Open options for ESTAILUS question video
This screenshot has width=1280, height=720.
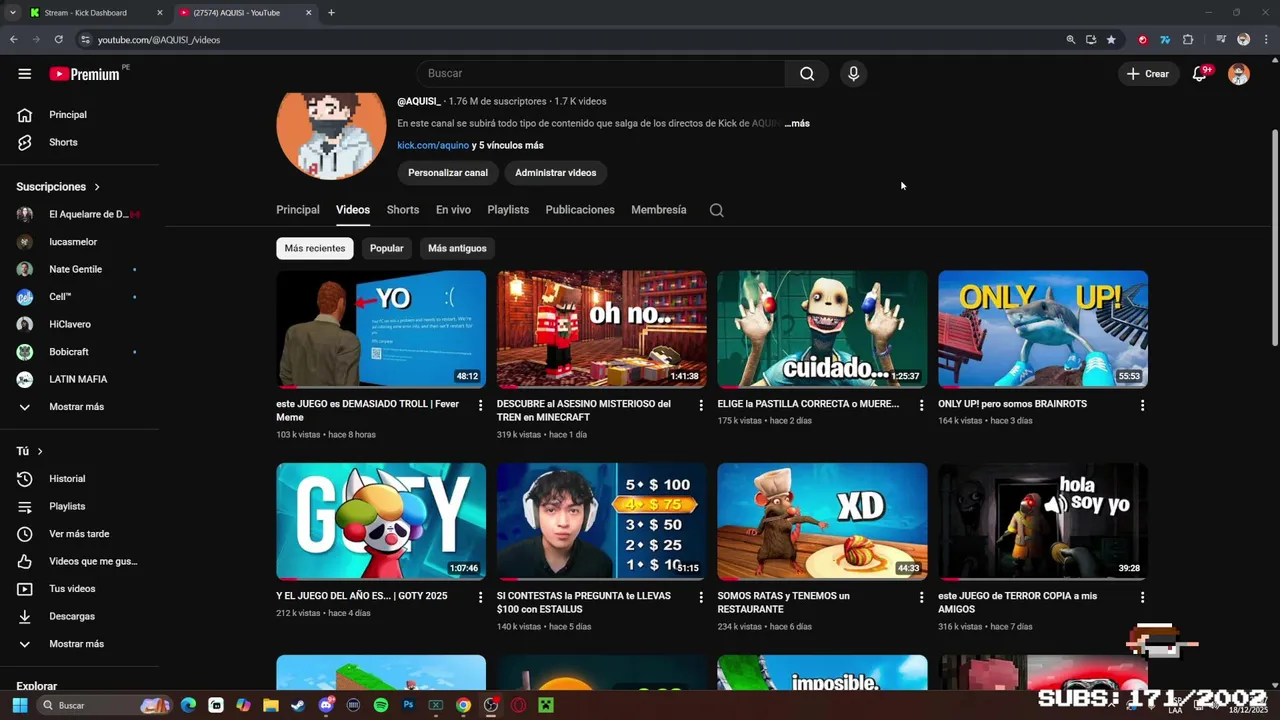click(x=701, y=597)
